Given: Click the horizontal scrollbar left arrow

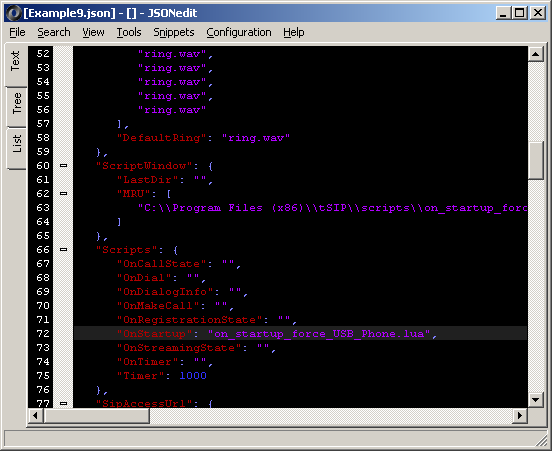Looking at the screenshot, I should point(35,416).
